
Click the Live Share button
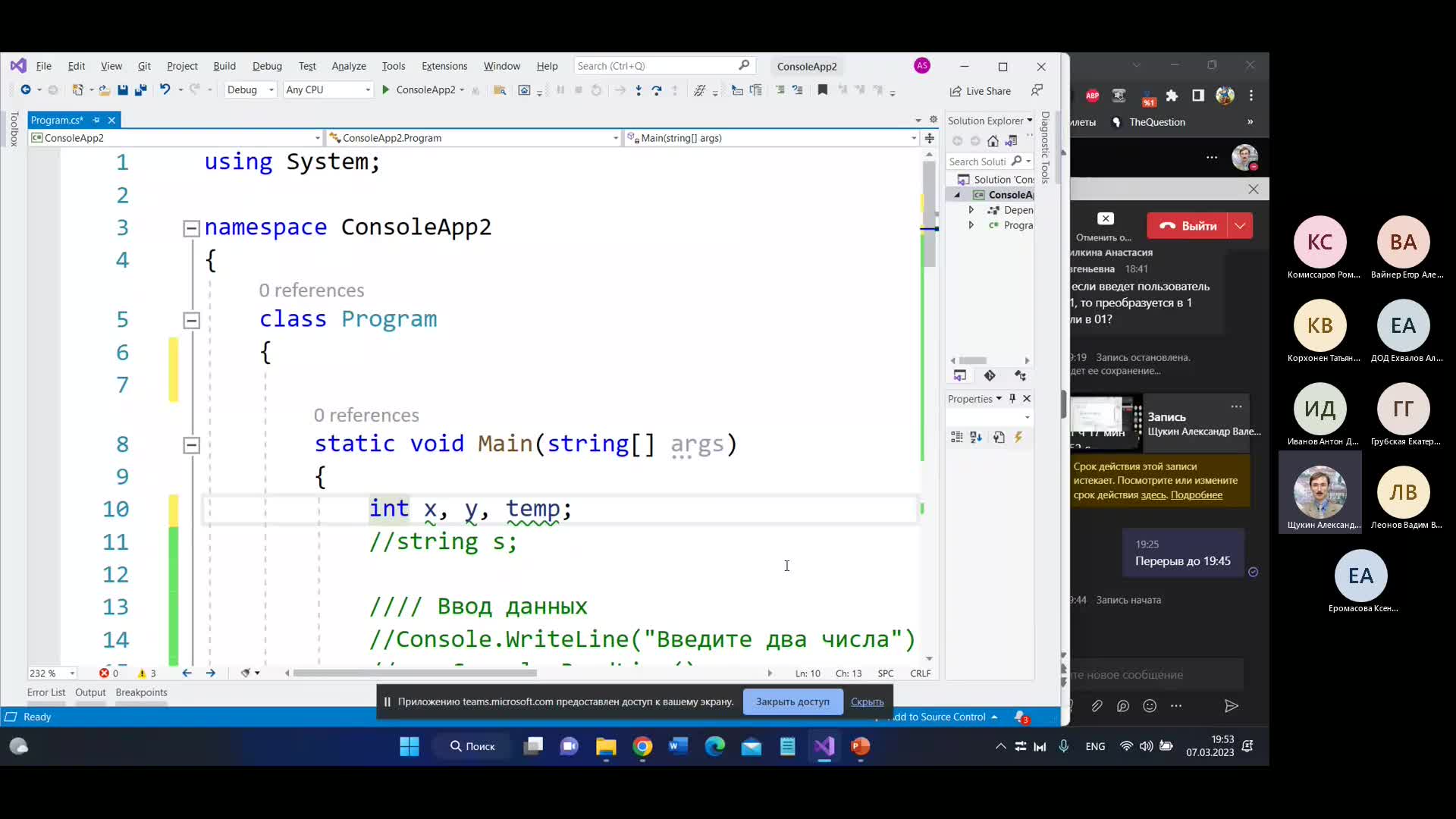tap(980, 91)
